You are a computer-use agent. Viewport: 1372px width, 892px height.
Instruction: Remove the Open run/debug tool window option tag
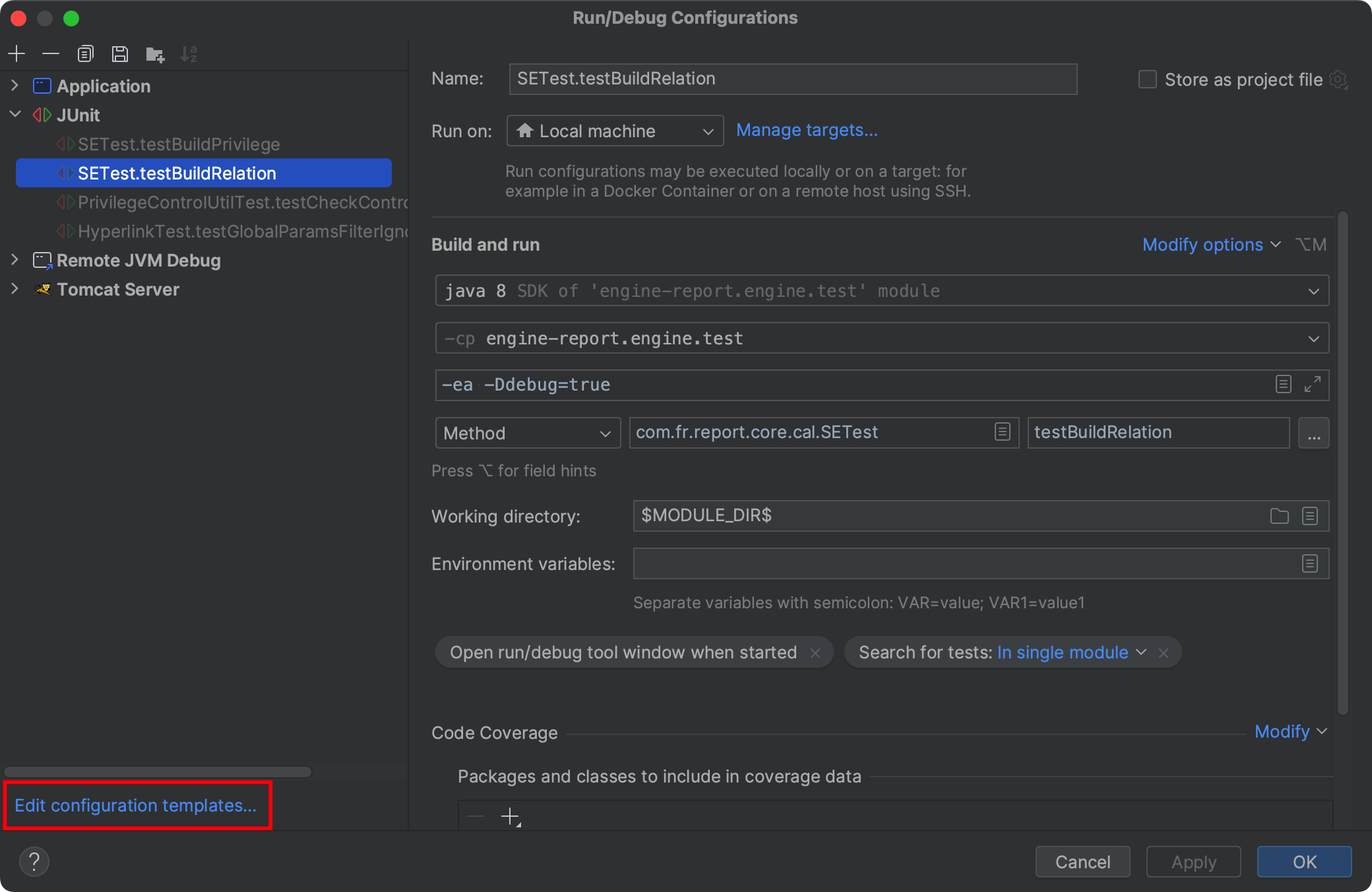tap(815, 653)
